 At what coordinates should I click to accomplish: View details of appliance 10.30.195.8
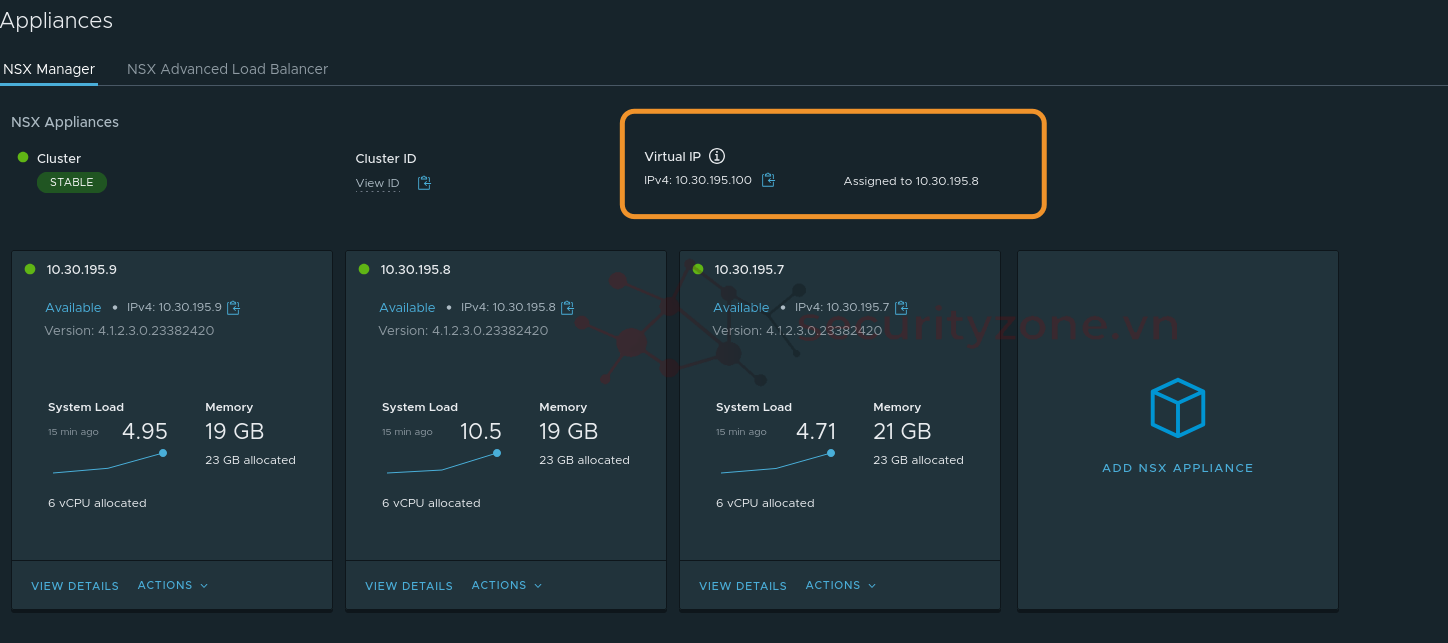pyautogui.click(x=409, y=586)
